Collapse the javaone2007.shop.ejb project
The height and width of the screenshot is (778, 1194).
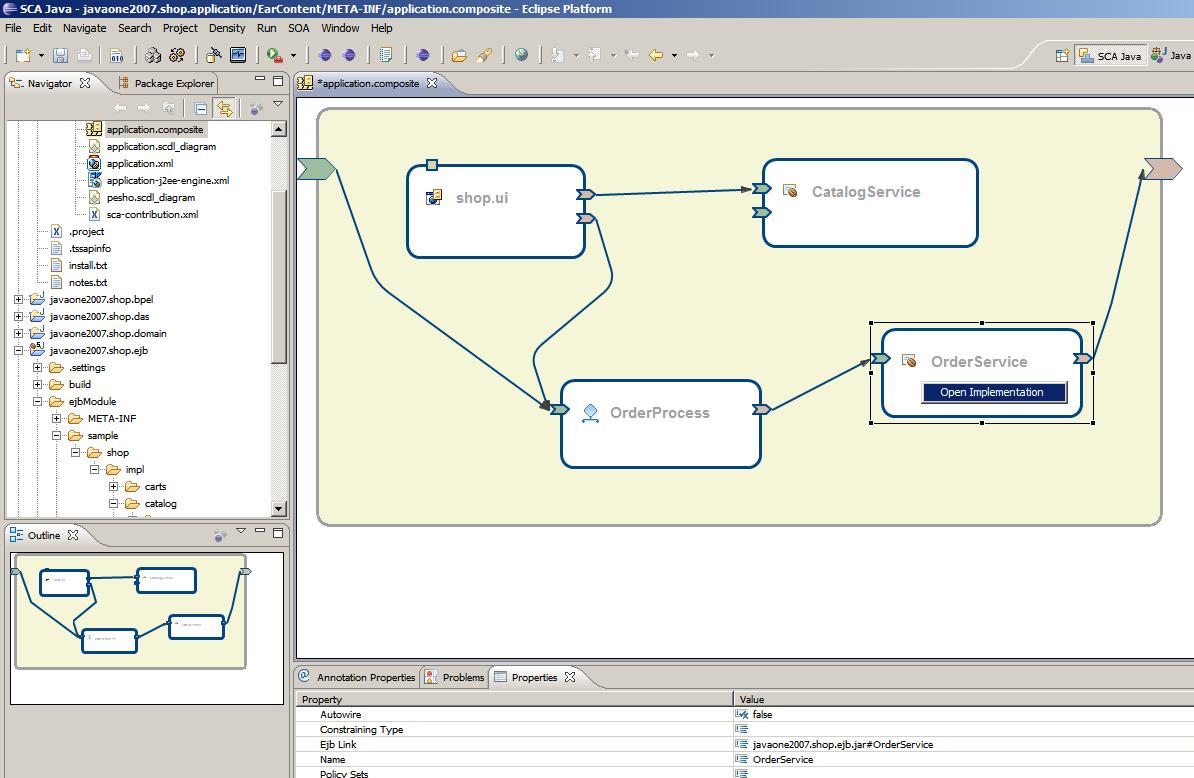coord(18,350)
